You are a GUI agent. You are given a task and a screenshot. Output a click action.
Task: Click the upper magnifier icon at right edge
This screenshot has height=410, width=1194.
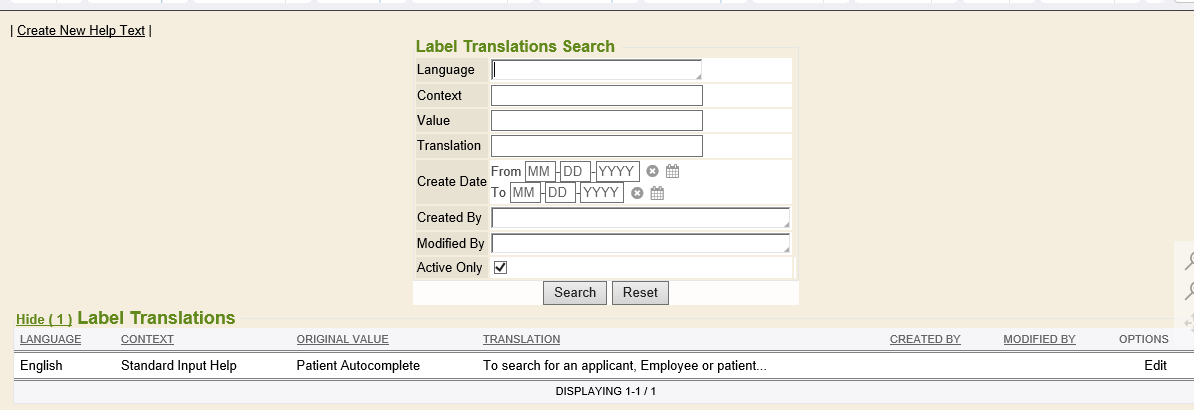tap(1188, 261)
